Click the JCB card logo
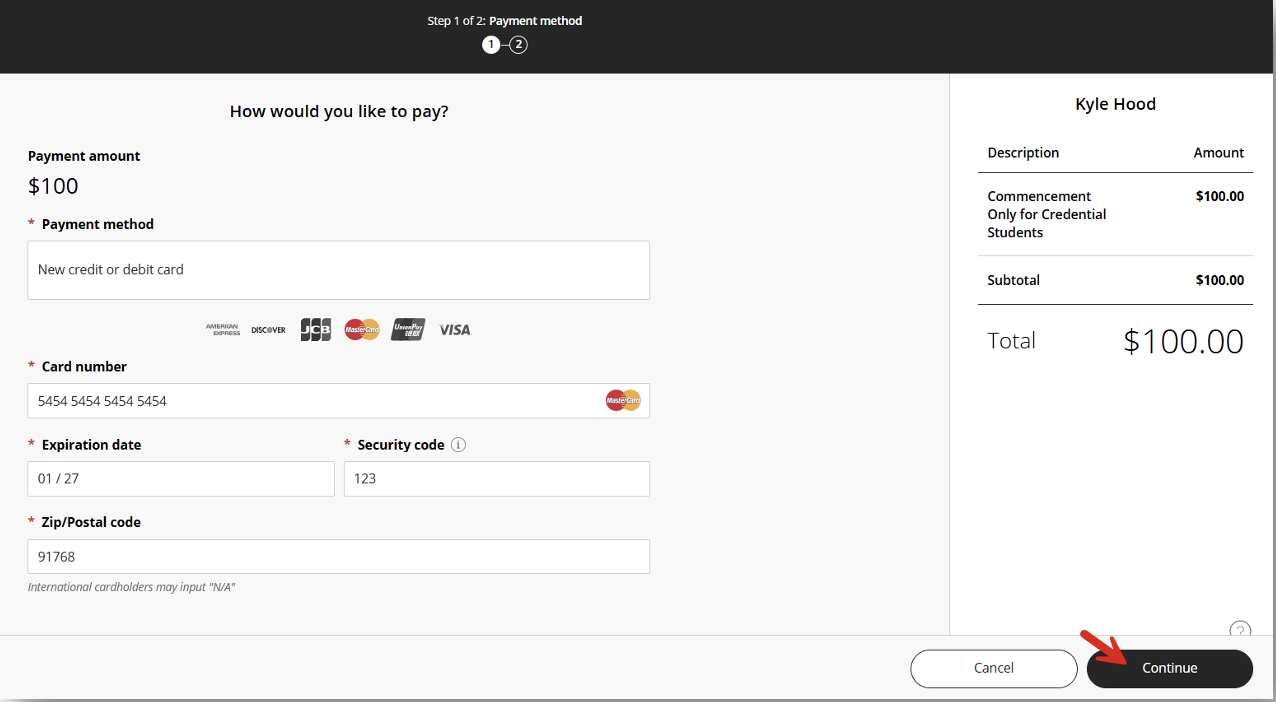 pos(315,330)
